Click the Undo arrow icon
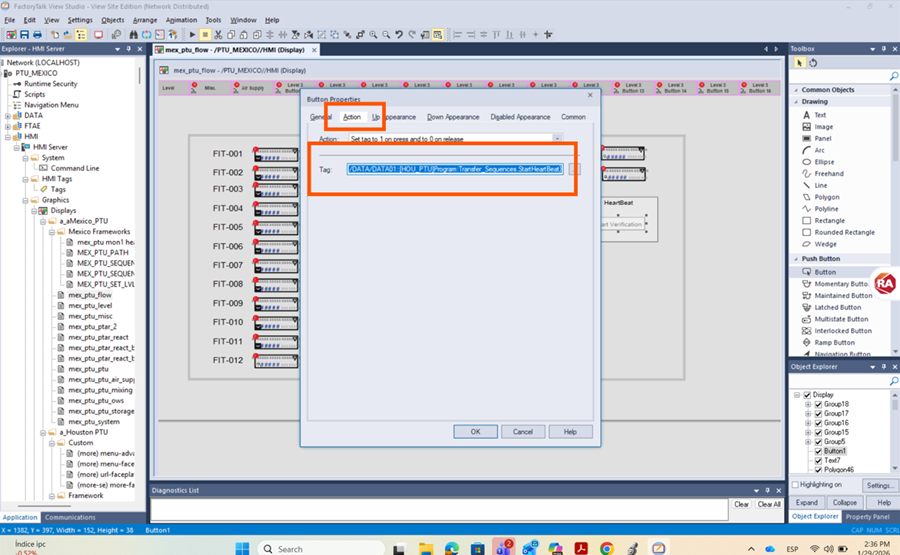 pyautogui.click(x=399, y=34)
